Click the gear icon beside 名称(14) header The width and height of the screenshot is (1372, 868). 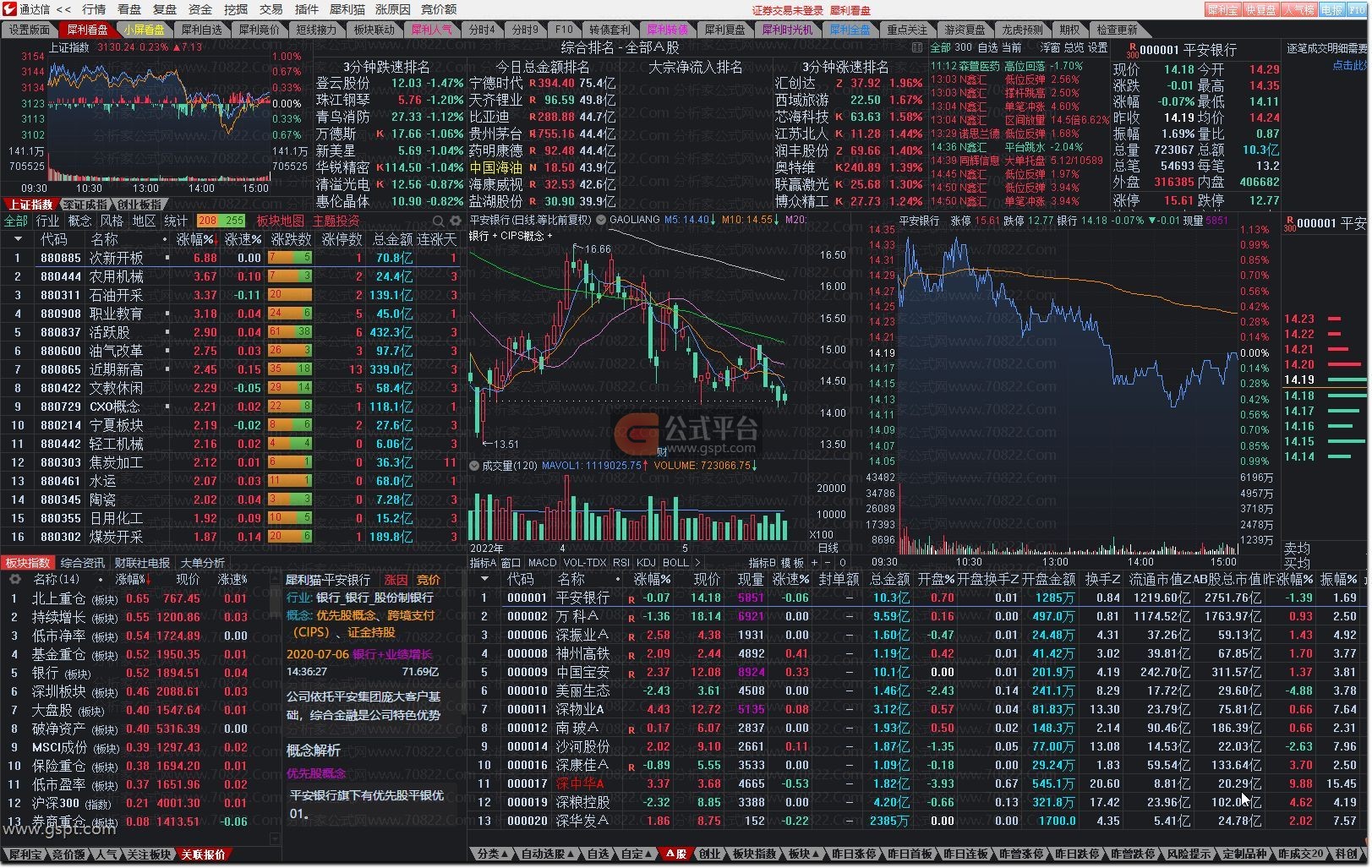(14, 580)
